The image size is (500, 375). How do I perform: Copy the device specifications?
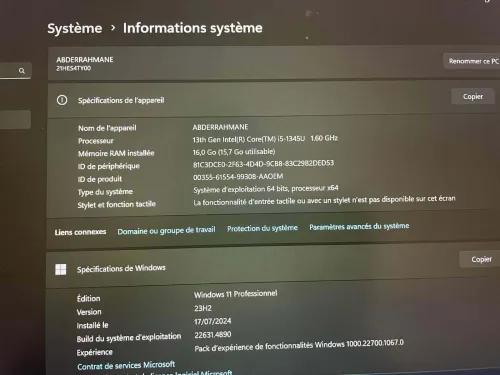click(x=473, y=96)
